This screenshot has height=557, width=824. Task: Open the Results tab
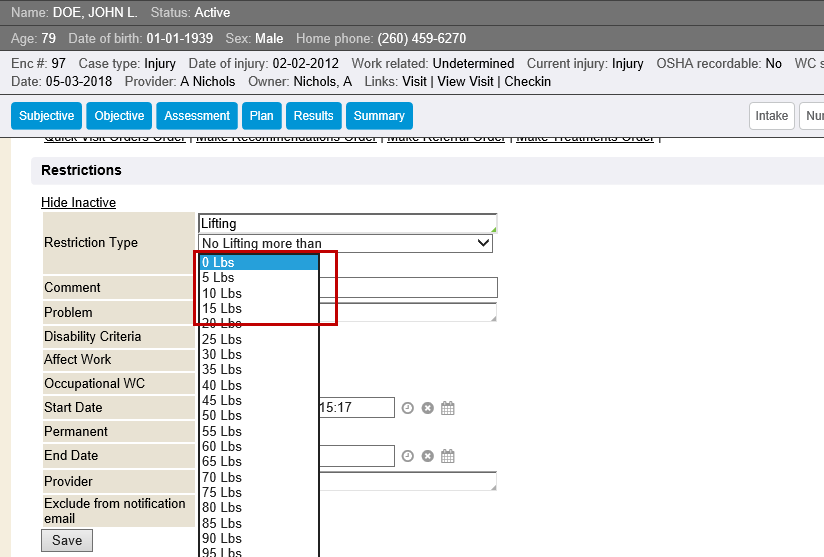(313, 116)
